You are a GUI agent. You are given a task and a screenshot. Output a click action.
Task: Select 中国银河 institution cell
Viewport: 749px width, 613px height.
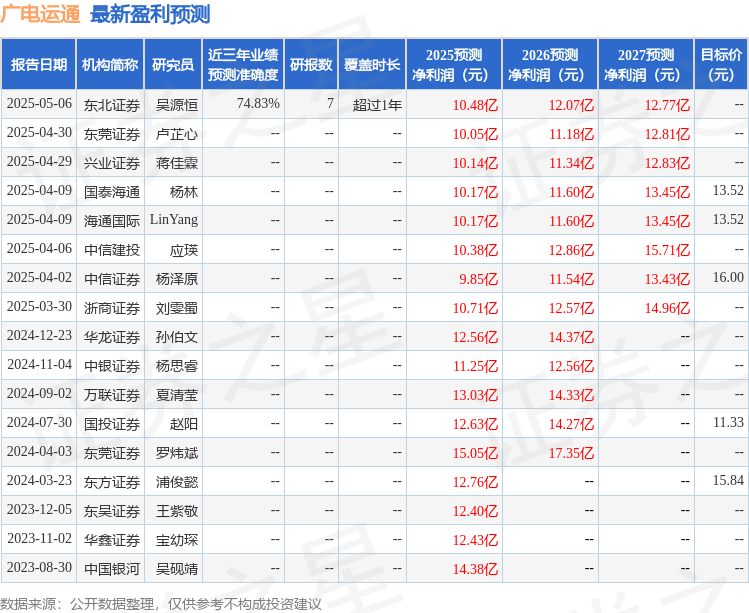click(112, 569)
